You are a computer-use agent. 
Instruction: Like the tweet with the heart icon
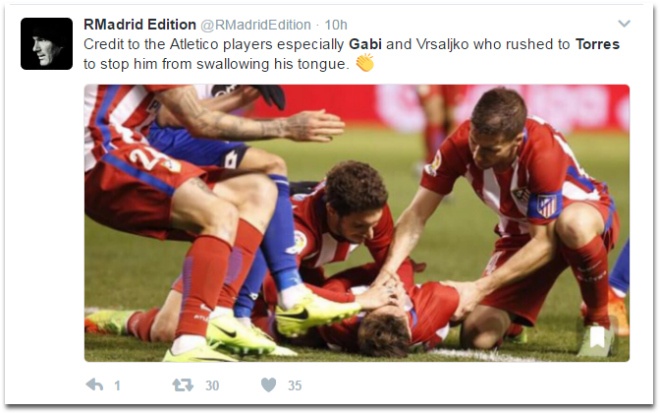(269, 385)
